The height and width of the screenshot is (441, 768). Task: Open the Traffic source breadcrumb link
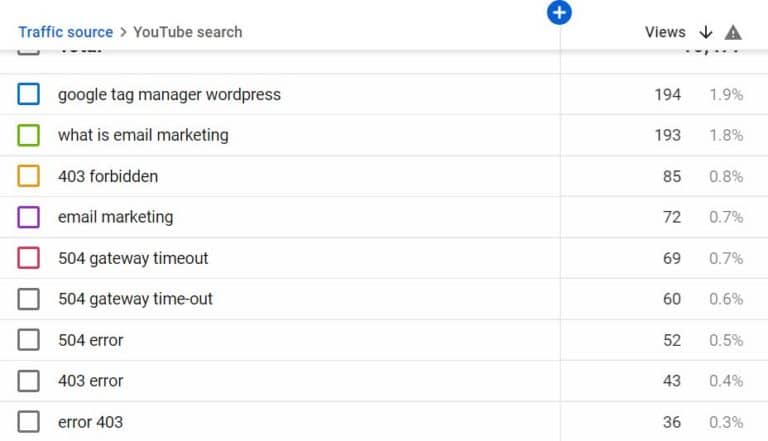[66, 32]
